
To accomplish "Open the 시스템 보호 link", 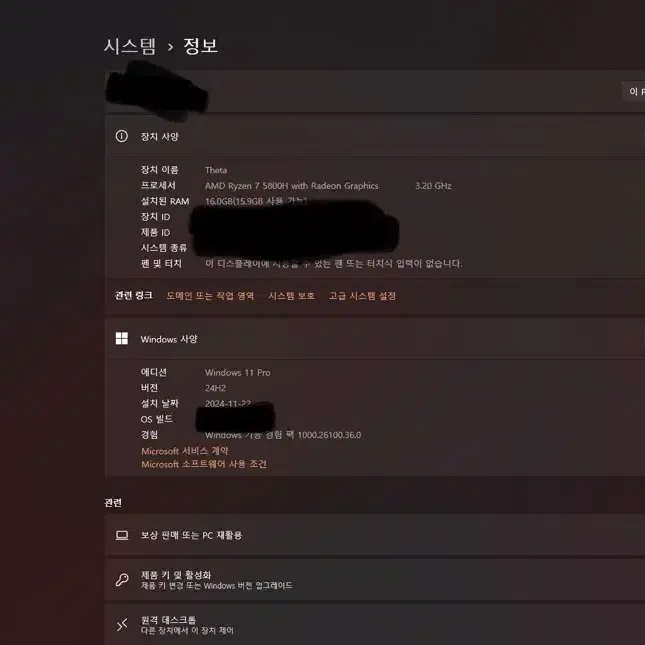I will click(291, 296).
